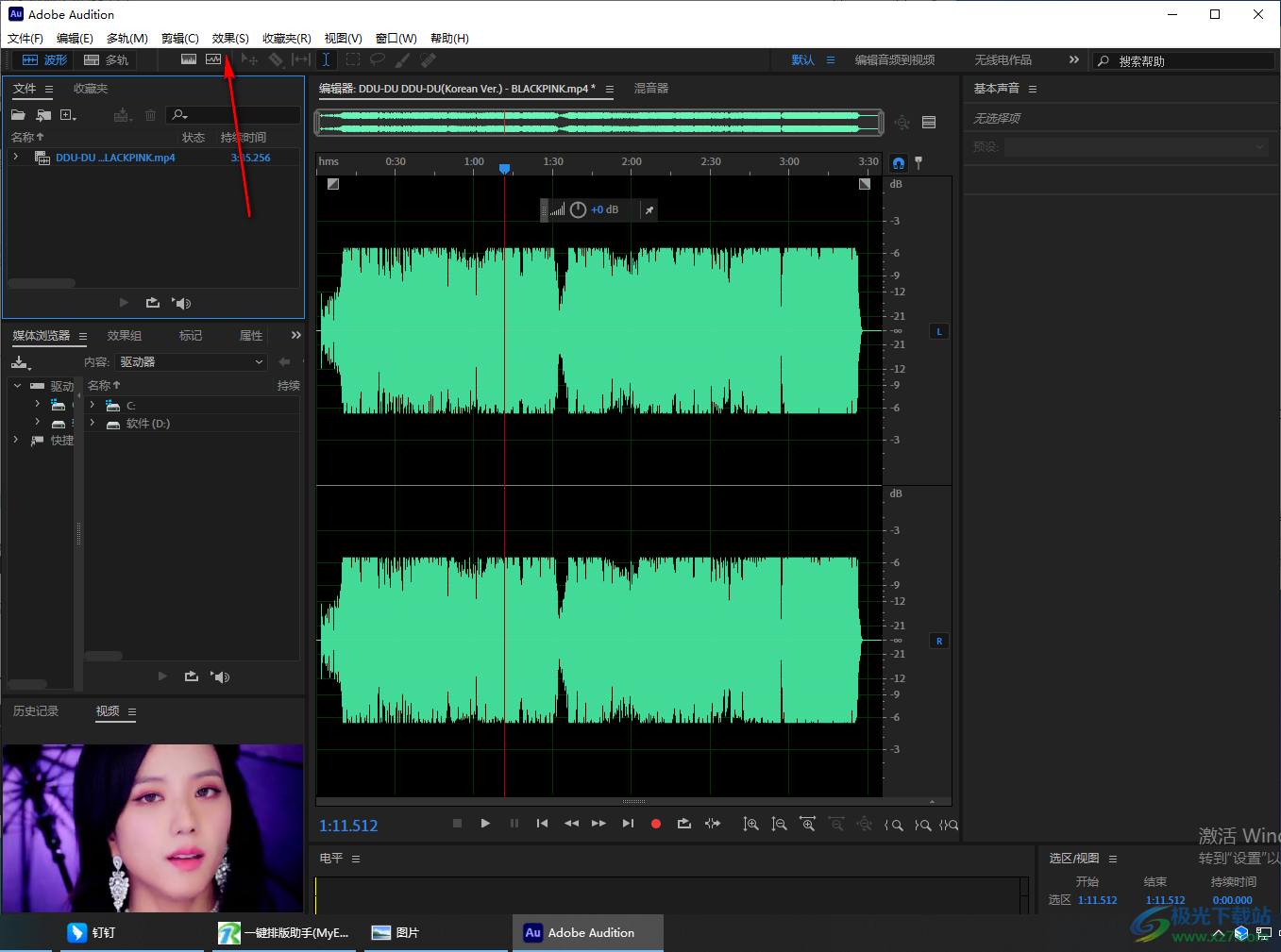Toggle the right channel R button
The image size is (1281, 952).
point(939,641)
